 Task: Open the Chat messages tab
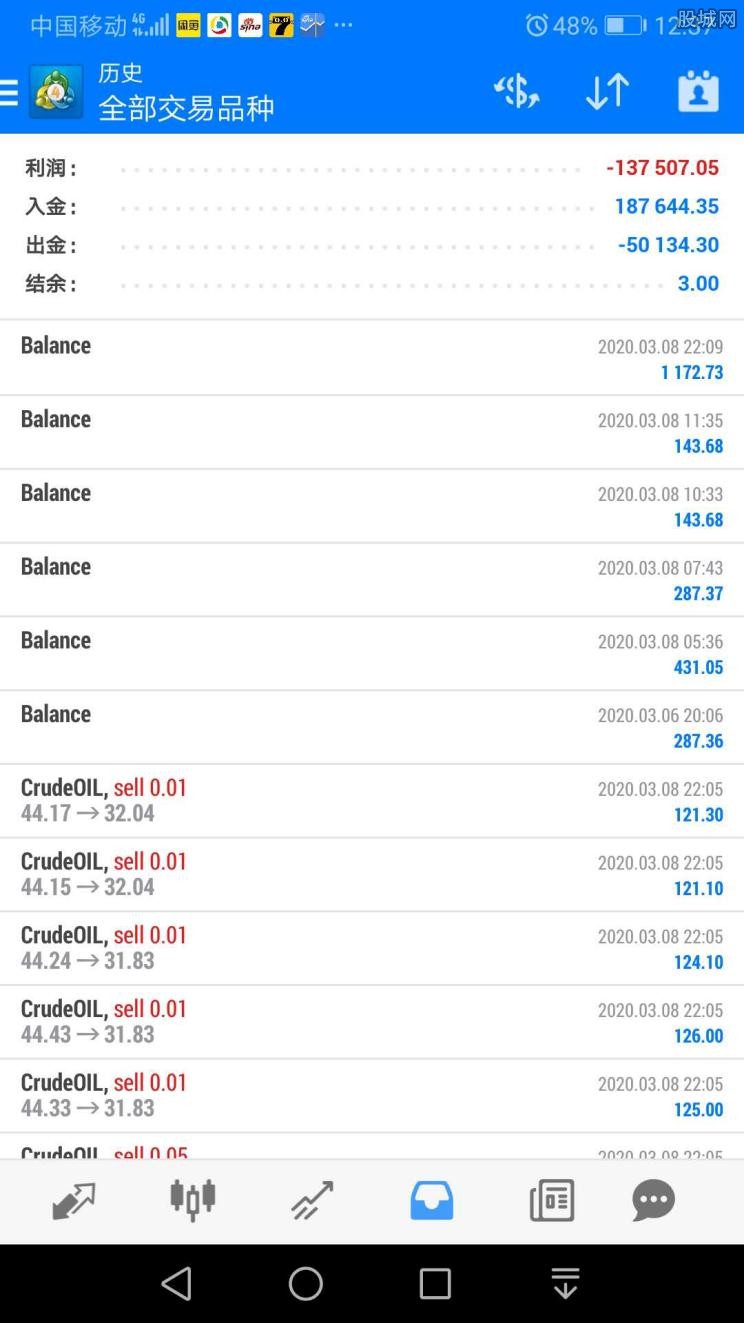653,1200
